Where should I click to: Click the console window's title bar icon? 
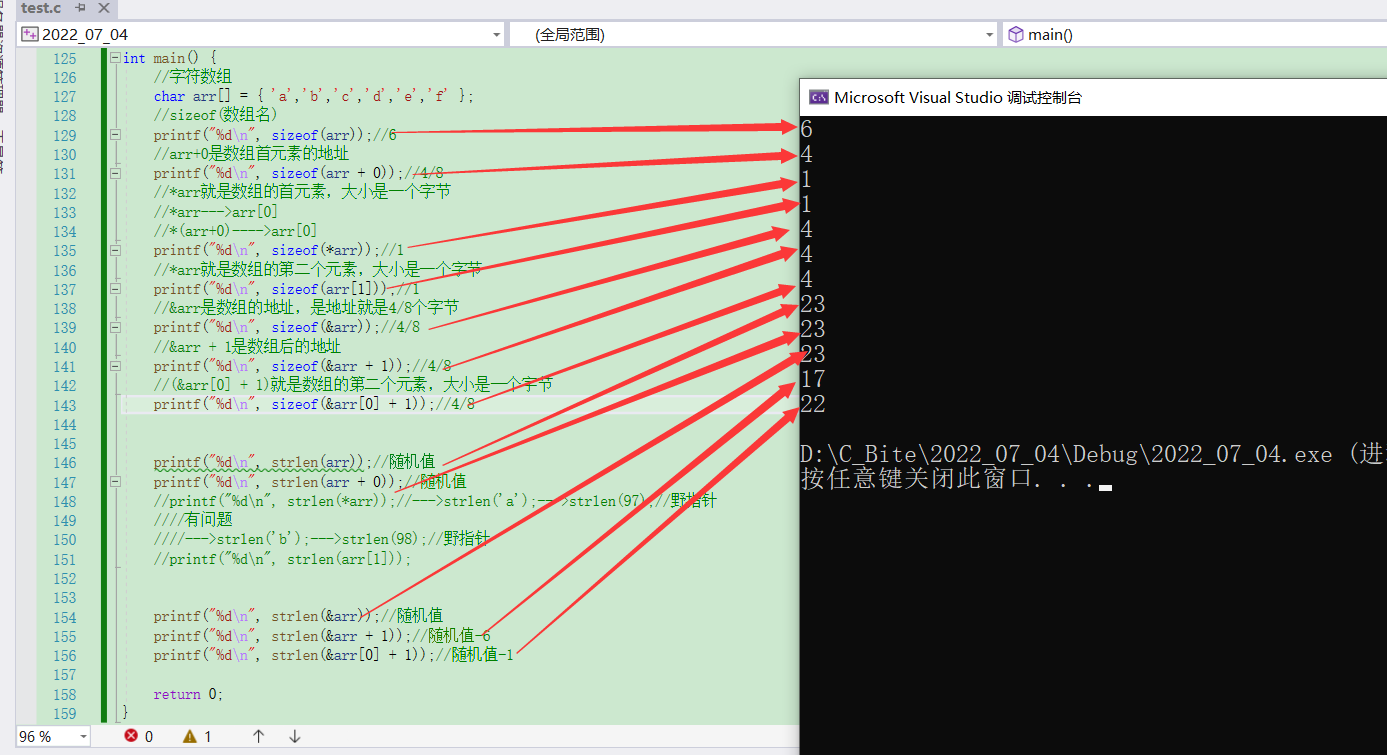click(818, 97)
